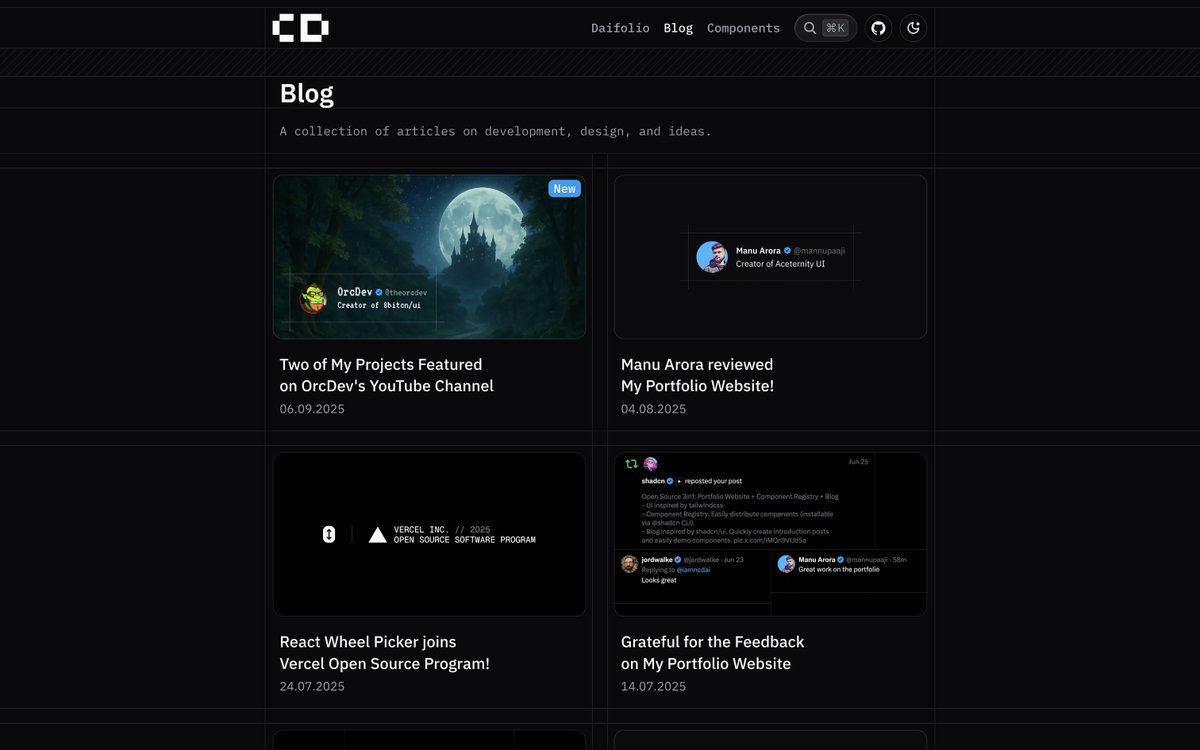This screenshot has height=750, width=1200.
Task: Click the New badge on OrcDev post
Action: coord(564,188)
